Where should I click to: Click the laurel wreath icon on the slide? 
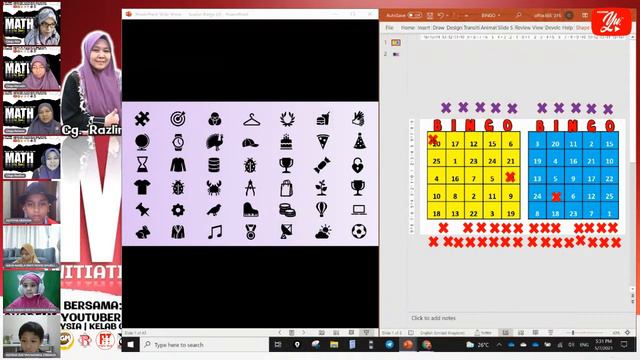click(x=287, y=119)
